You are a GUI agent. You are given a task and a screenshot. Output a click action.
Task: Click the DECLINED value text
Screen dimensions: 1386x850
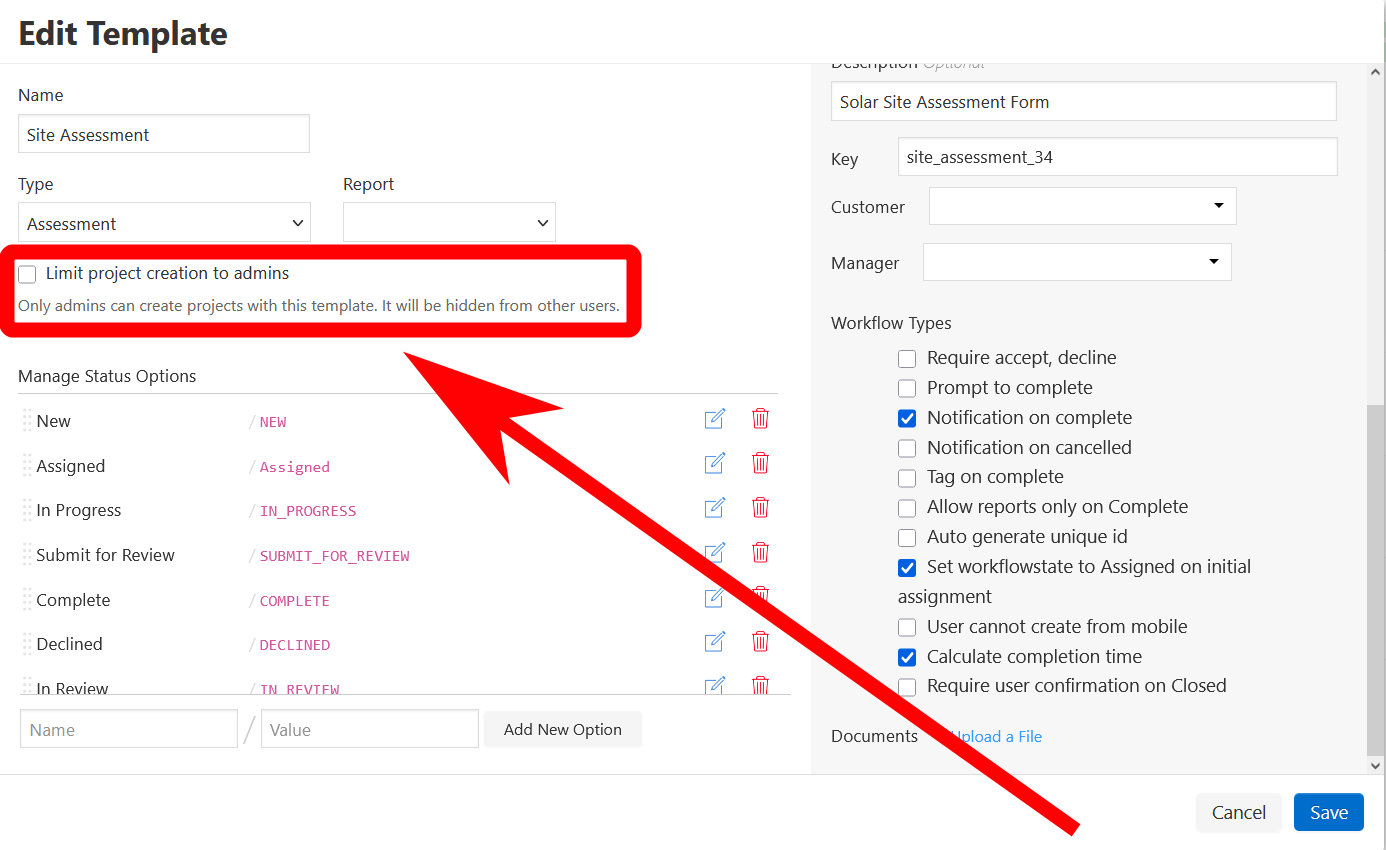click(x=295, y=645)
